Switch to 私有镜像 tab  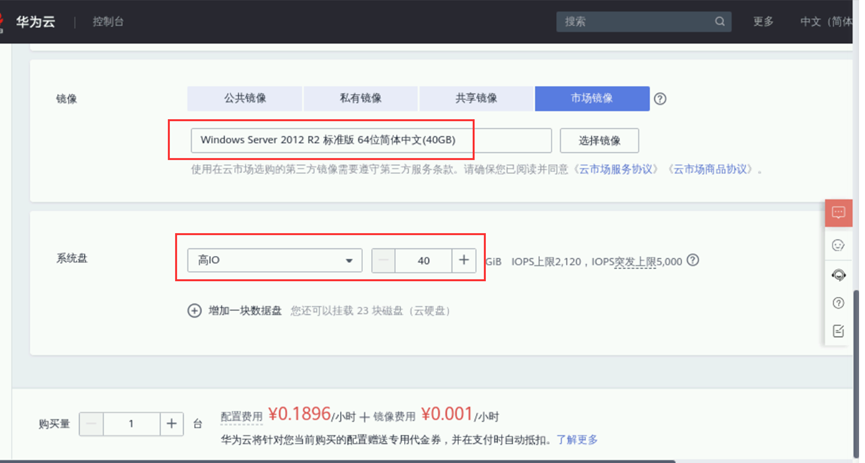coord(360,98)
